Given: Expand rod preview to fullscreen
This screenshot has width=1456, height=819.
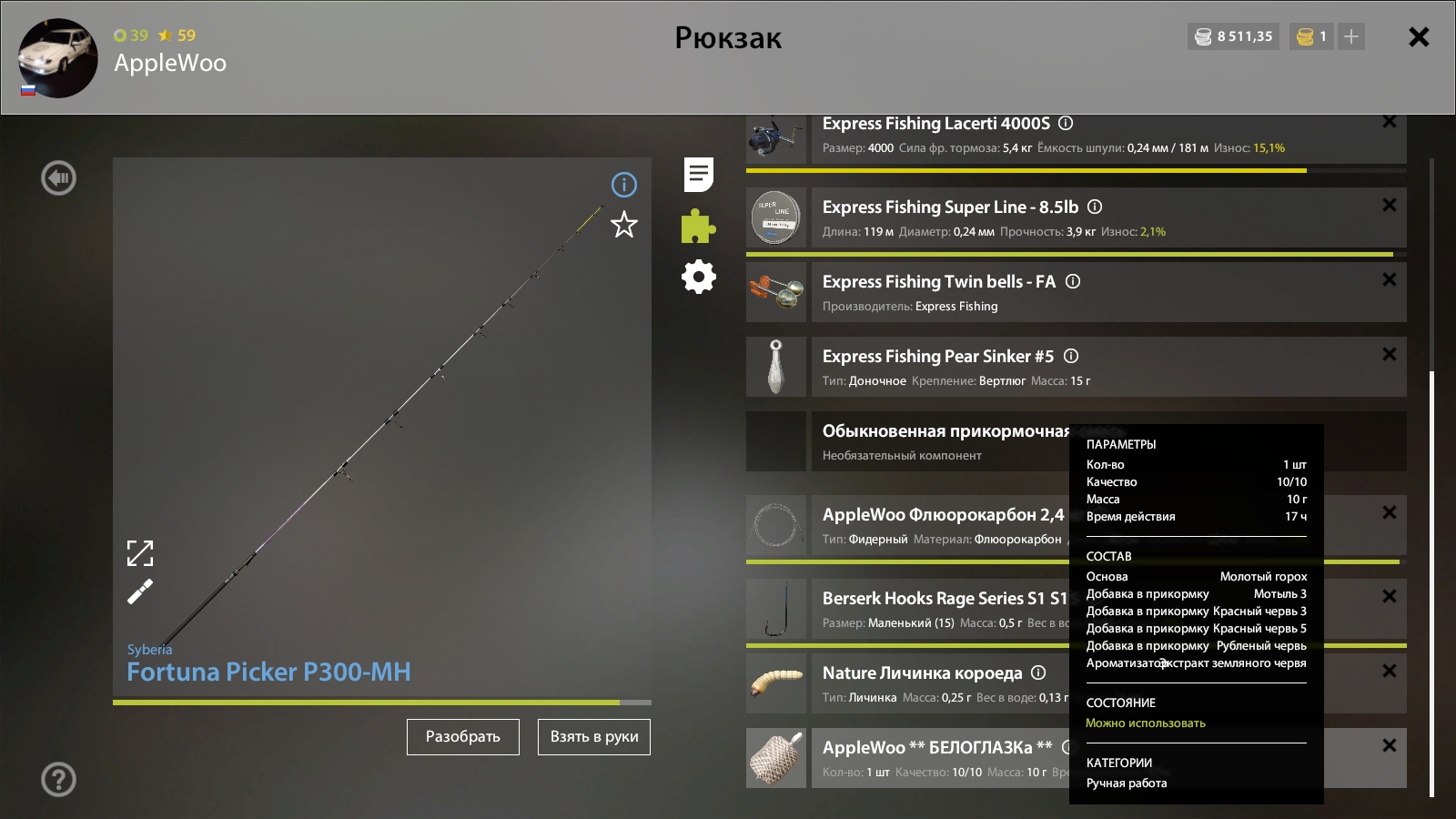Looking at the screenshot, I should (x=140, y=552).
